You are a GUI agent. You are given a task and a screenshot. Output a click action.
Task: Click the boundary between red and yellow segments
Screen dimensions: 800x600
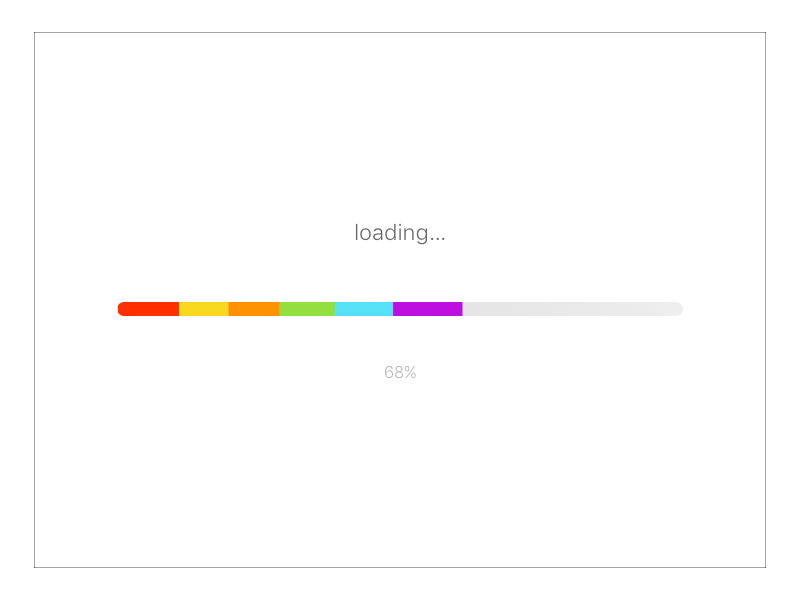180,309
